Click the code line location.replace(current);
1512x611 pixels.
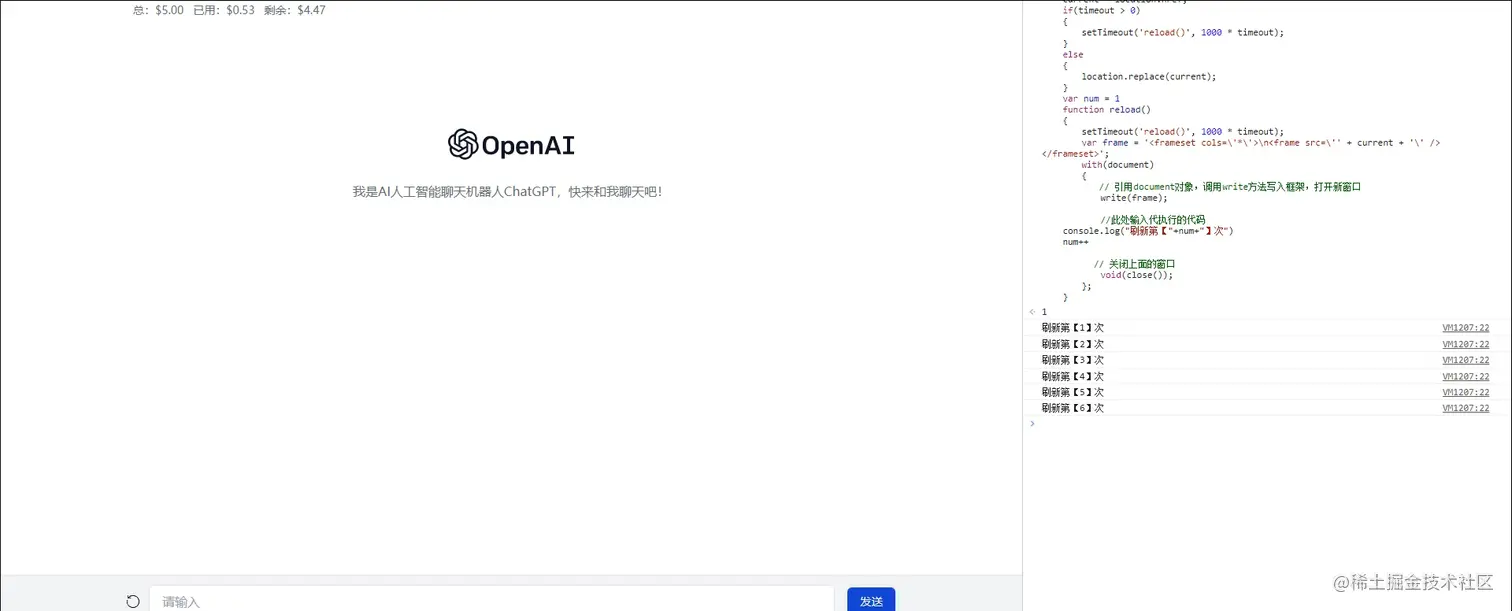click(x=1149, y=77)
